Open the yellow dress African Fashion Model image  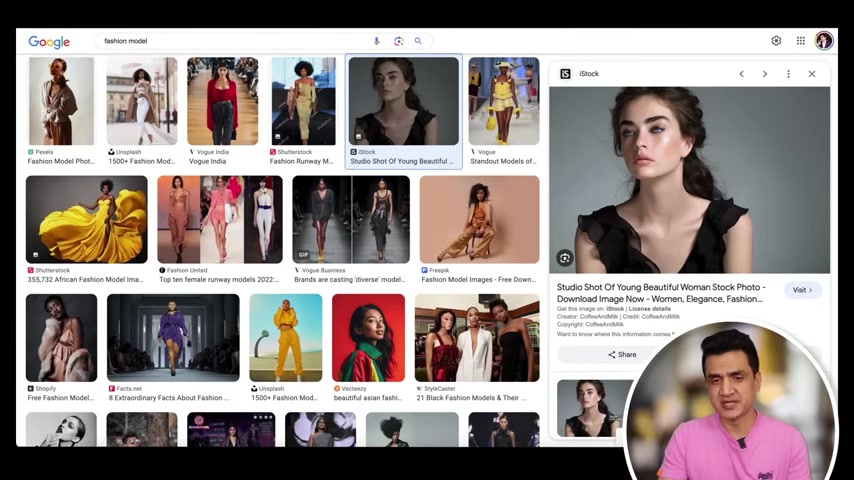(87, 219)
